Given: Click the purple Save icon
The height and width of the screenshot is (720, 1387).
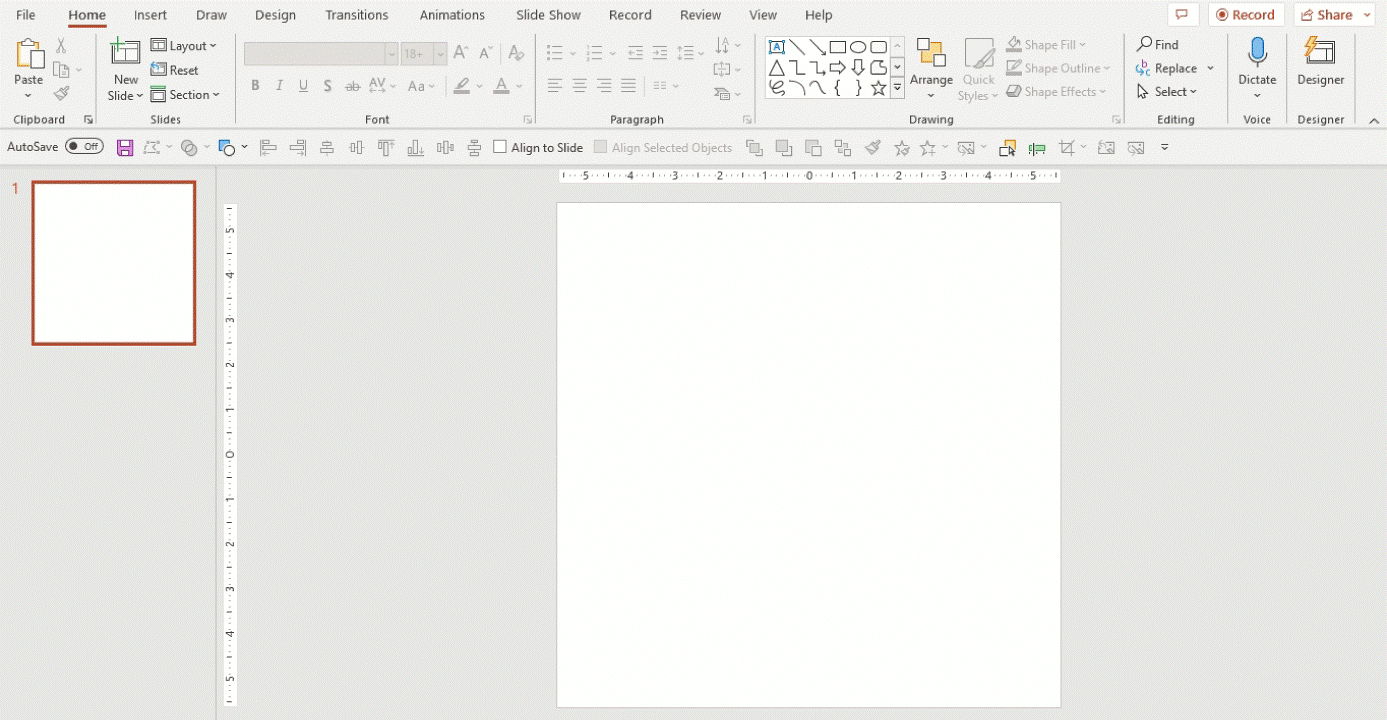Looking at the screenshot, I should point(125,148).
